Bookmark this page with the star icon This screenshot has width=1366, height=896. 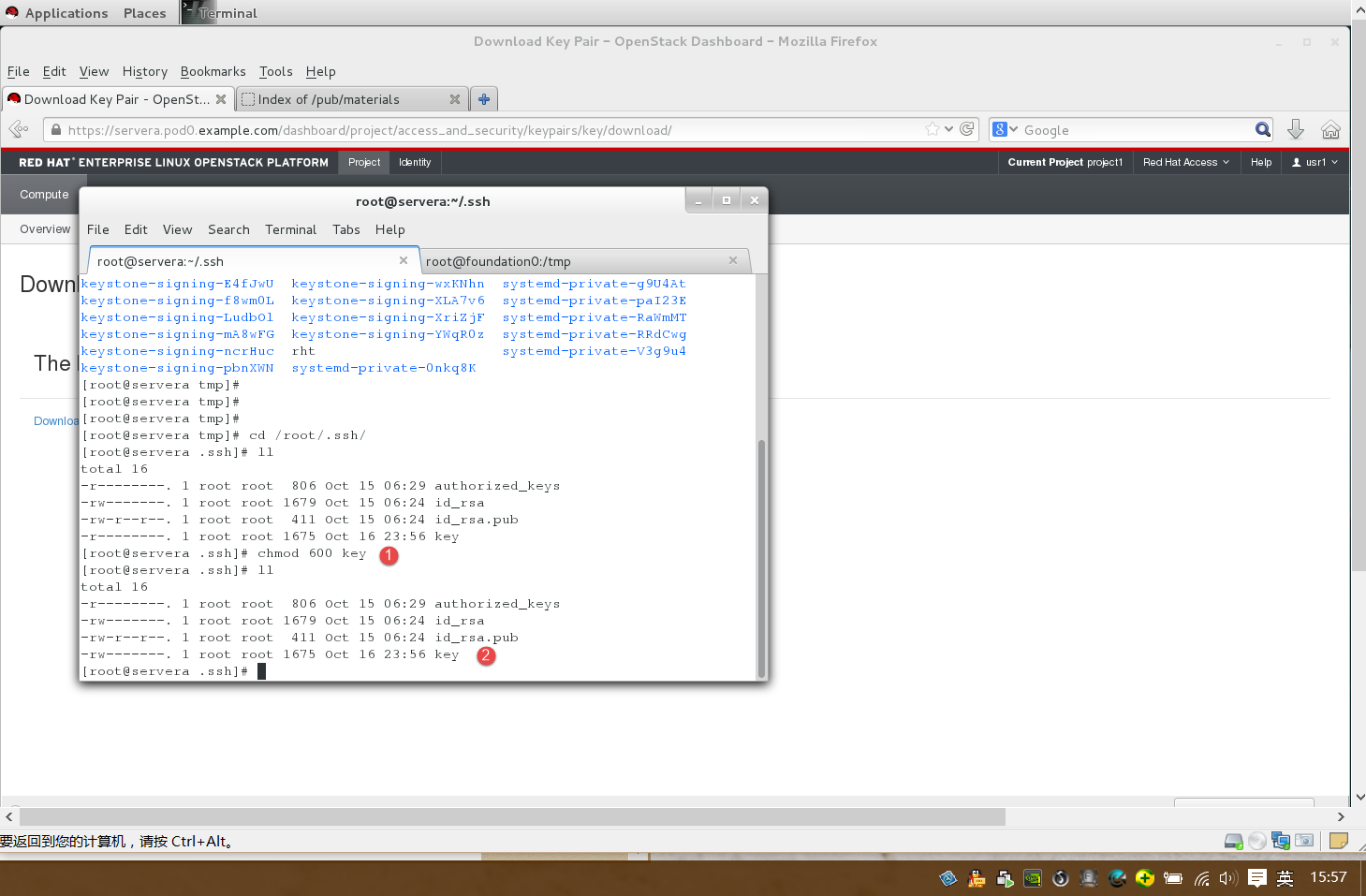[933, 129]
